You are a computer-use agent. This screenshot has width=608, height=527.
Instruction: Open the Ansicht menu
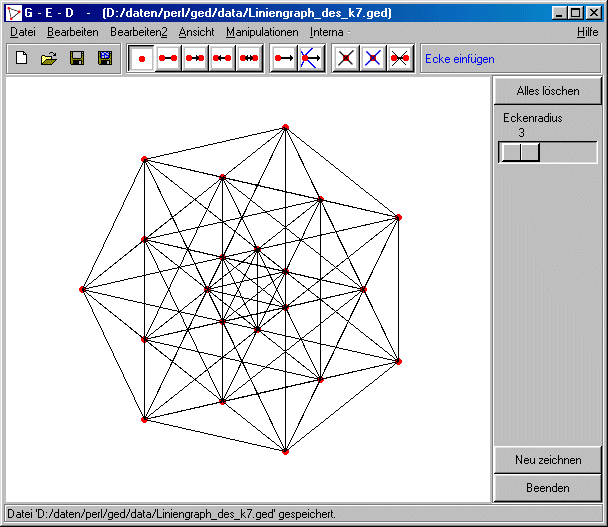196,32
